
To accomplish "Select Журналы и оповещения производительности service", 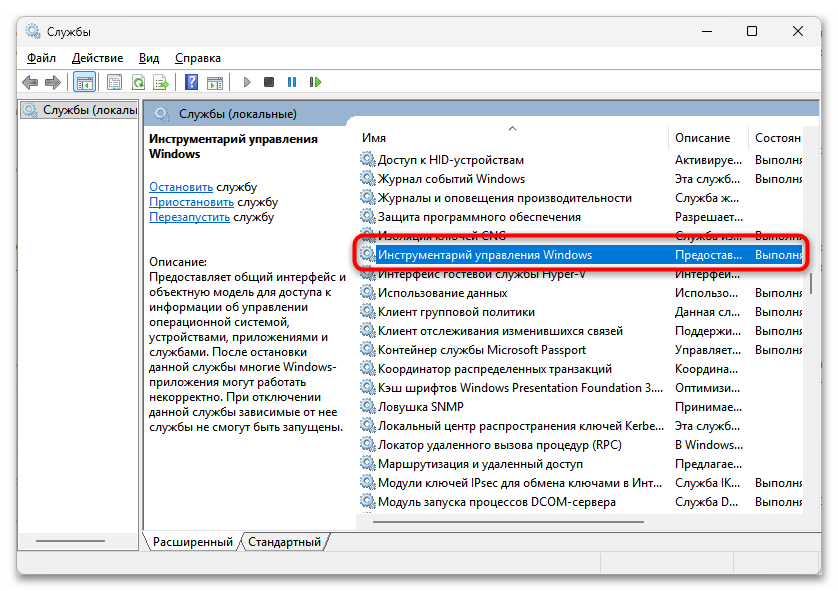I will 580,198.
